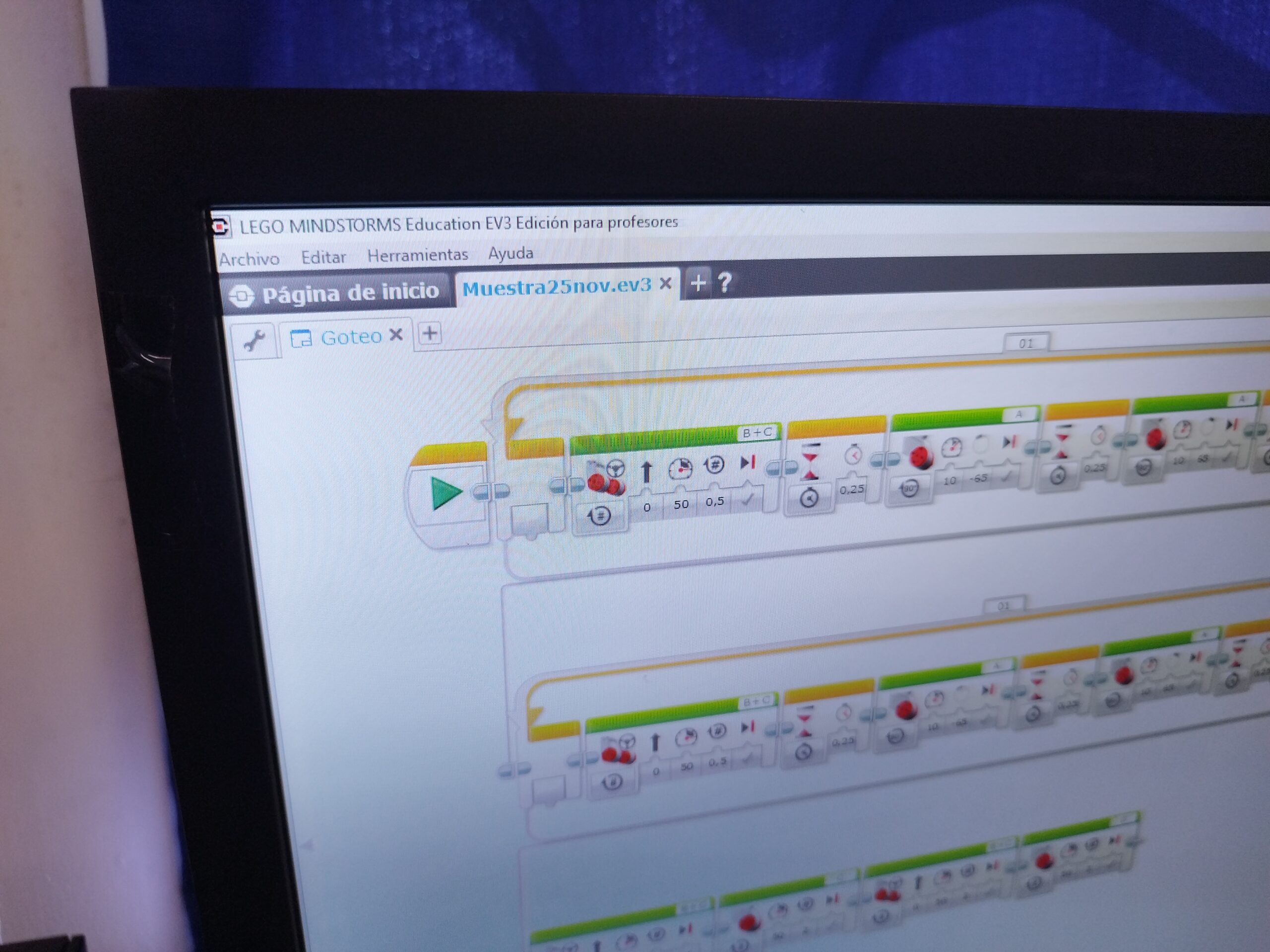
Task: Close the Muestra25nov.ev3 project tab
Action: tap(665, 283)
